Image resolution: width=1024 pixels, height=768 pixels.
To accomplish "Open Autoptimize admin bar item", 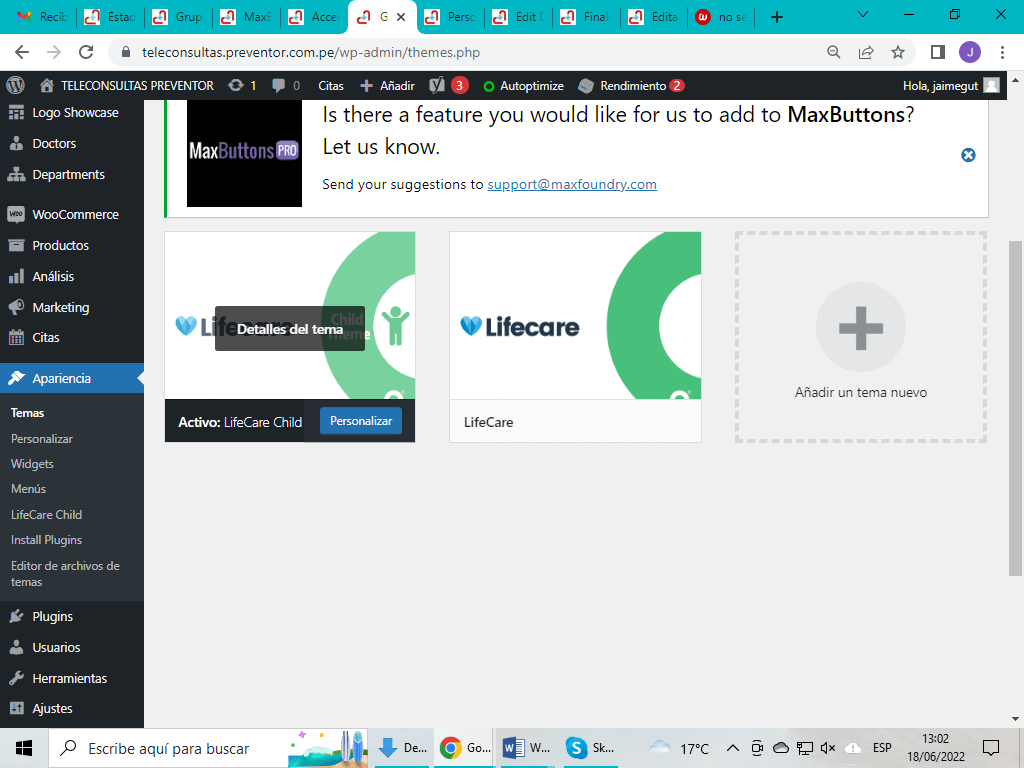I will pyautogui.click(x=523, y=86).
